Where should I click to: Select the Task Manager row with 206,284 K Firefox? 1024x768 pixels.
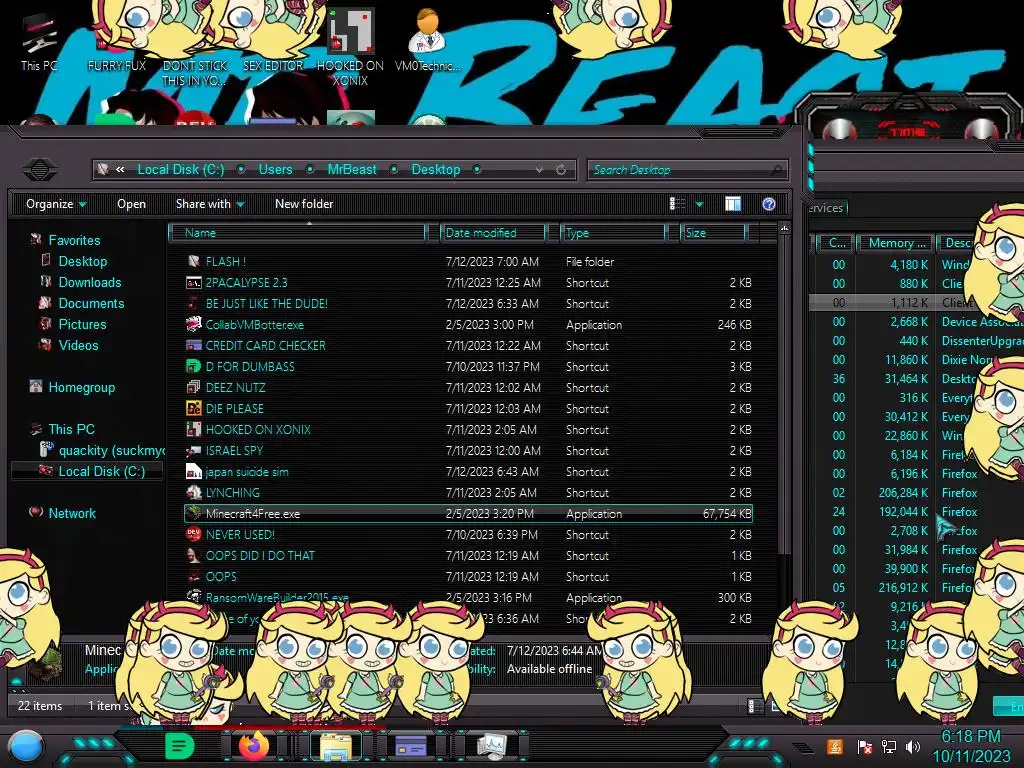point(916,493)
